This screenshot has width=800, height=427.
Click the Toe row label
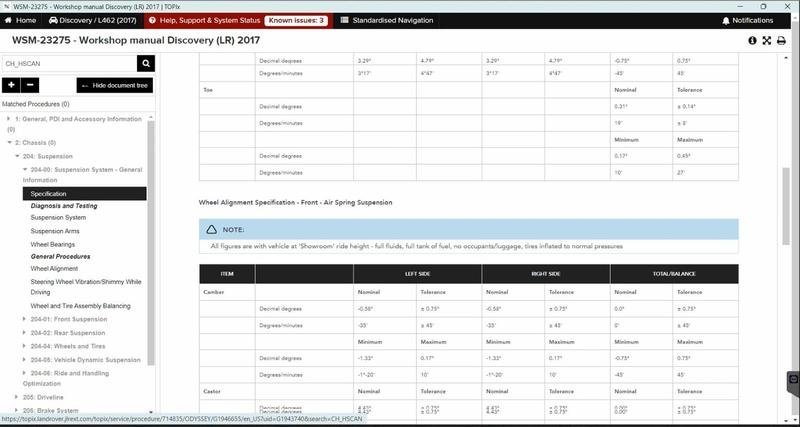[x=208, y=90]
